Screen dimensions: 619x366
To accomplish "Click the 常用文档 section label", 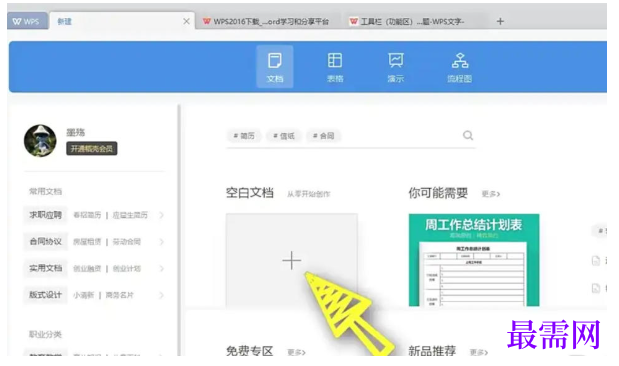I will 45,191.
